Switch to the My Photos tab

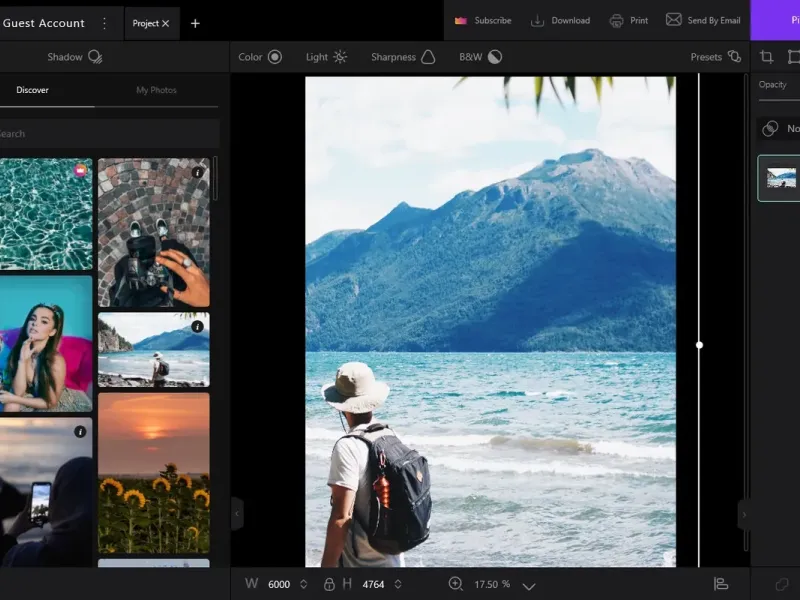point(156,90)
